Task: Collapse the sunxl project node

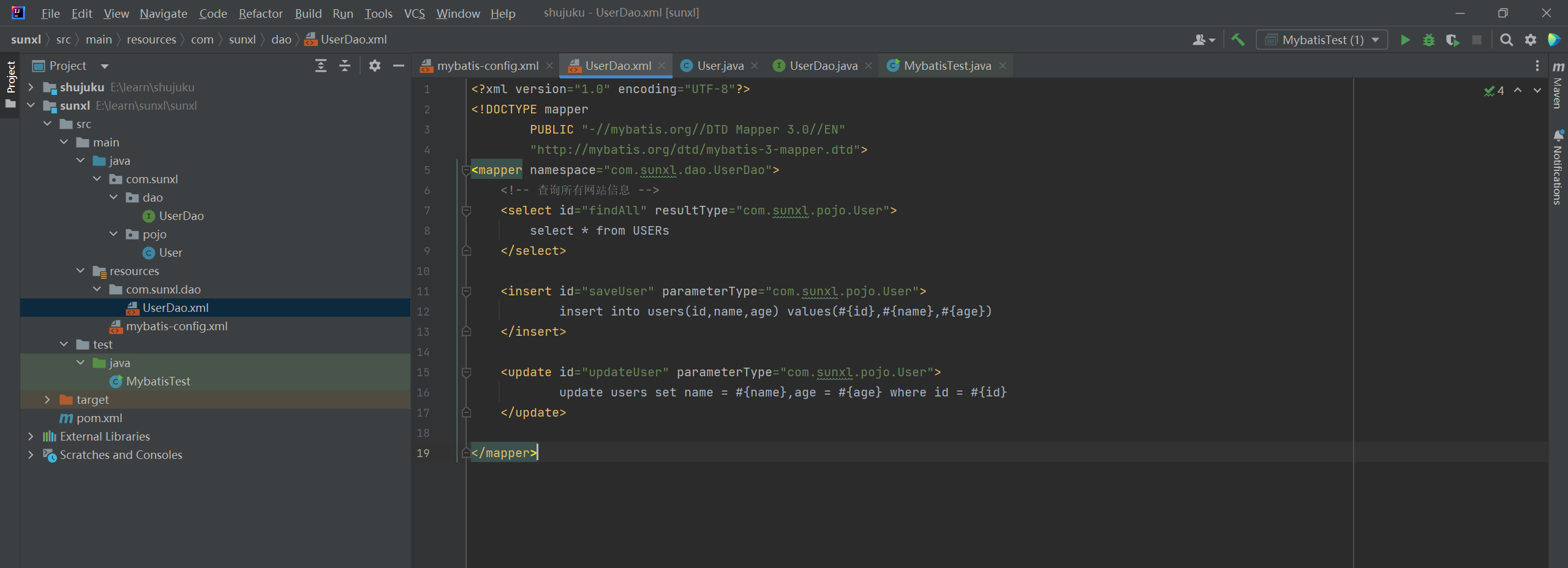Action: [31, 105]
